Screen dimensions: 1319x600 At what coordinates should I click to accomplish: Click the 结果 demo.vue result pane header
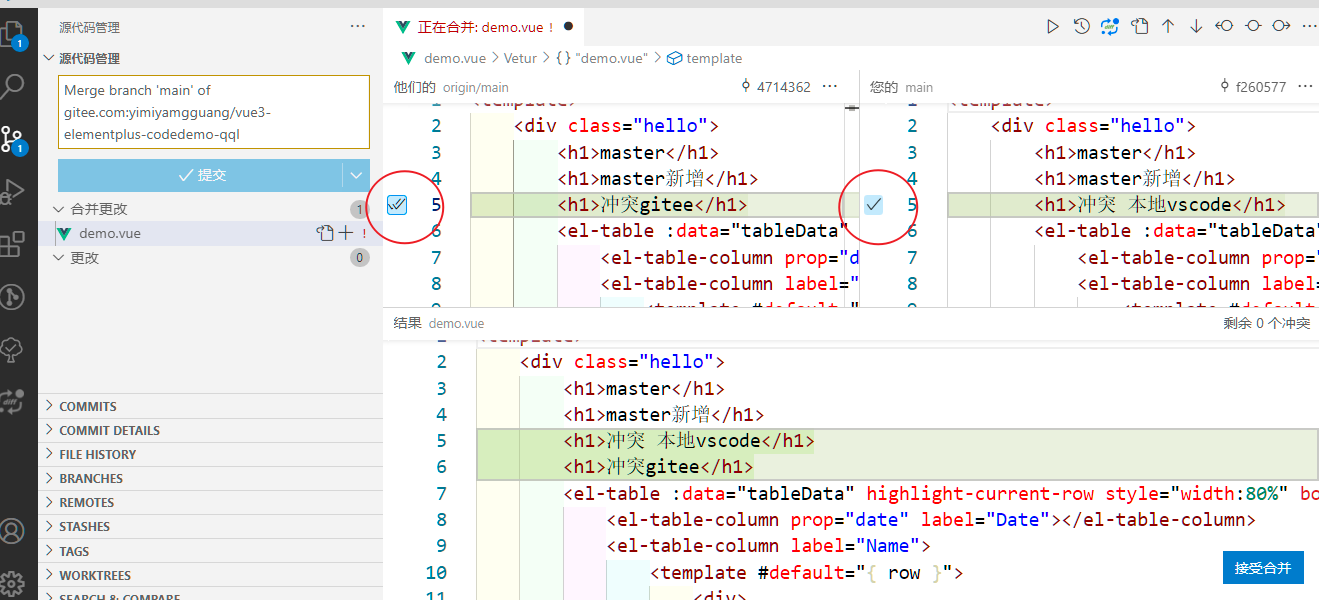click(x=439, y=323)
